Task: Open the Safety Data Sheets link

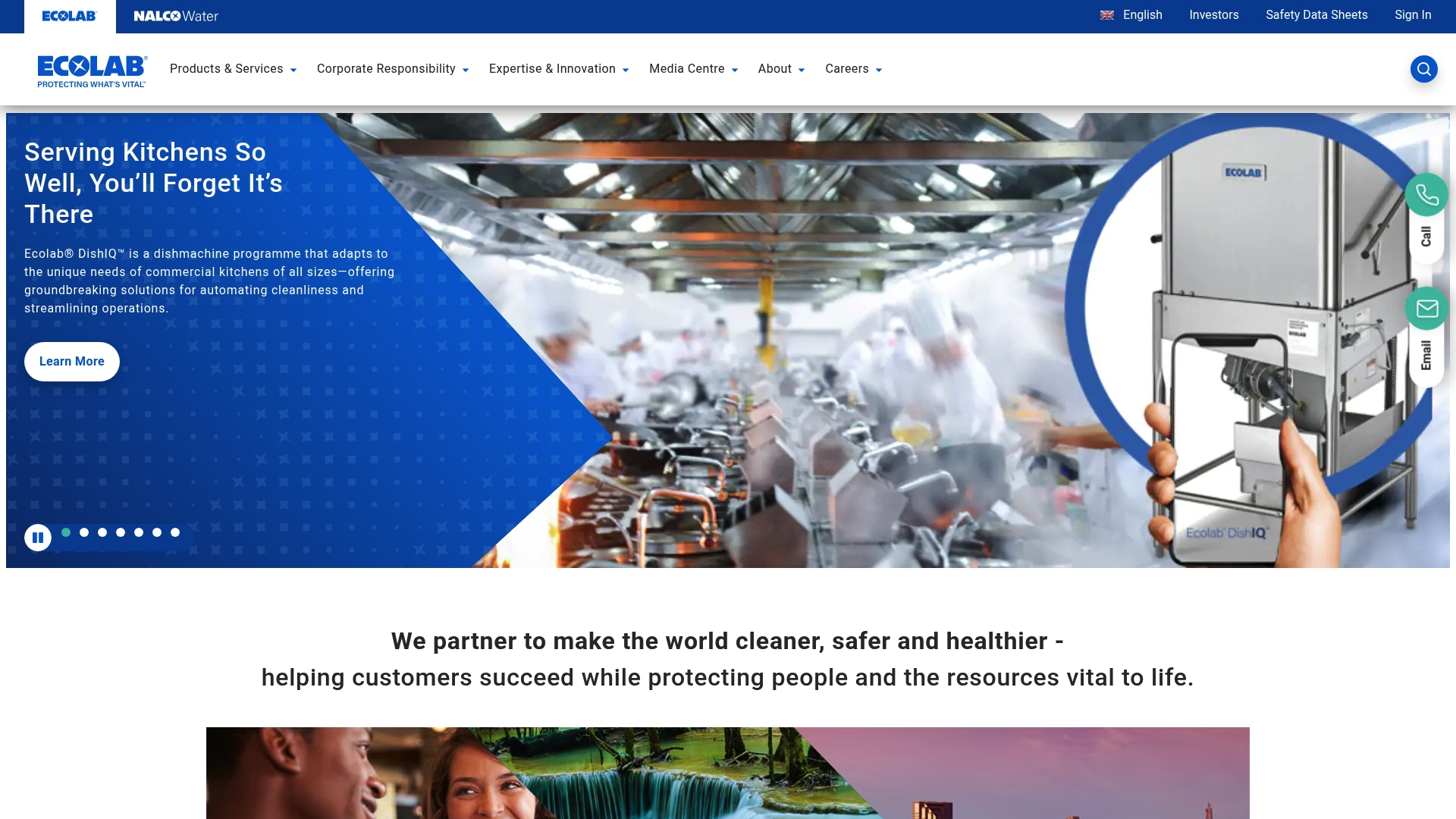Action: coord(1316,15)
